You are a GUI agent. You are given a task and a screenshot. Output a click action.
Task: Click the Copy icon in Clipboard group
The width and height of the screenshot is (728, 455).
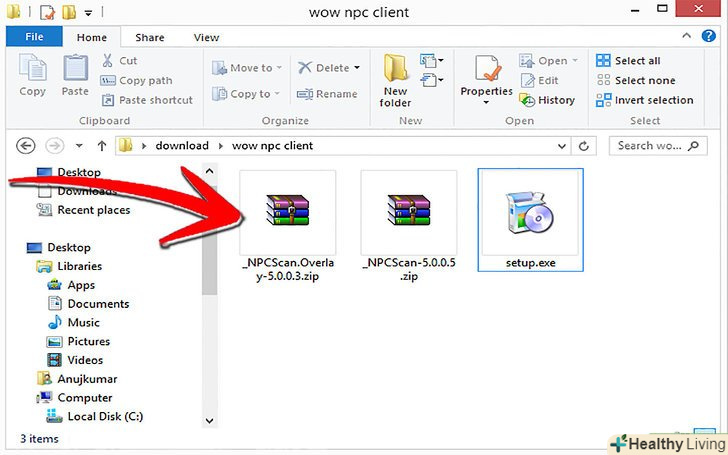32,75
